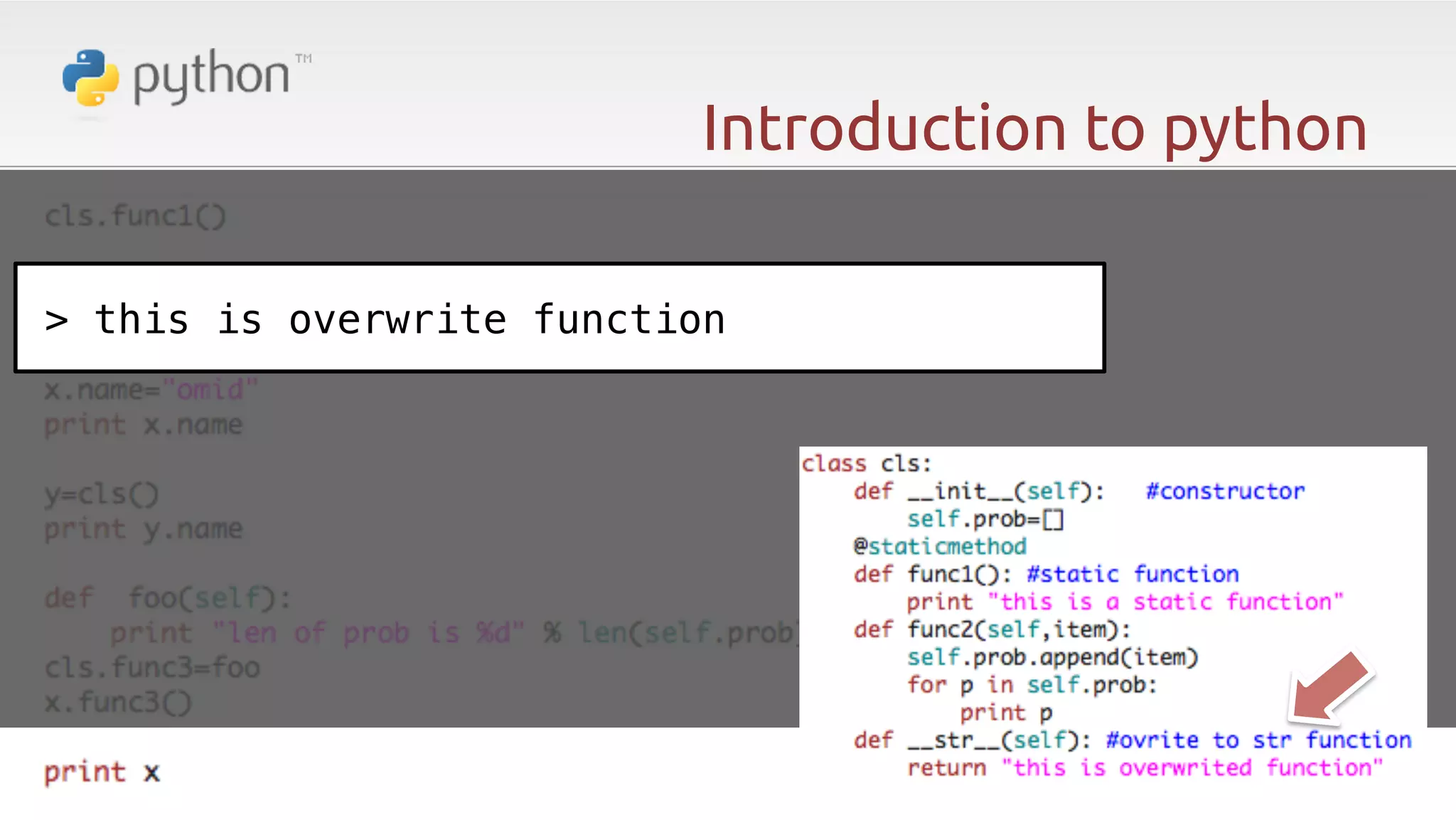
Task: Click the line print "len of prob is %d"
Action: point(454,632)
